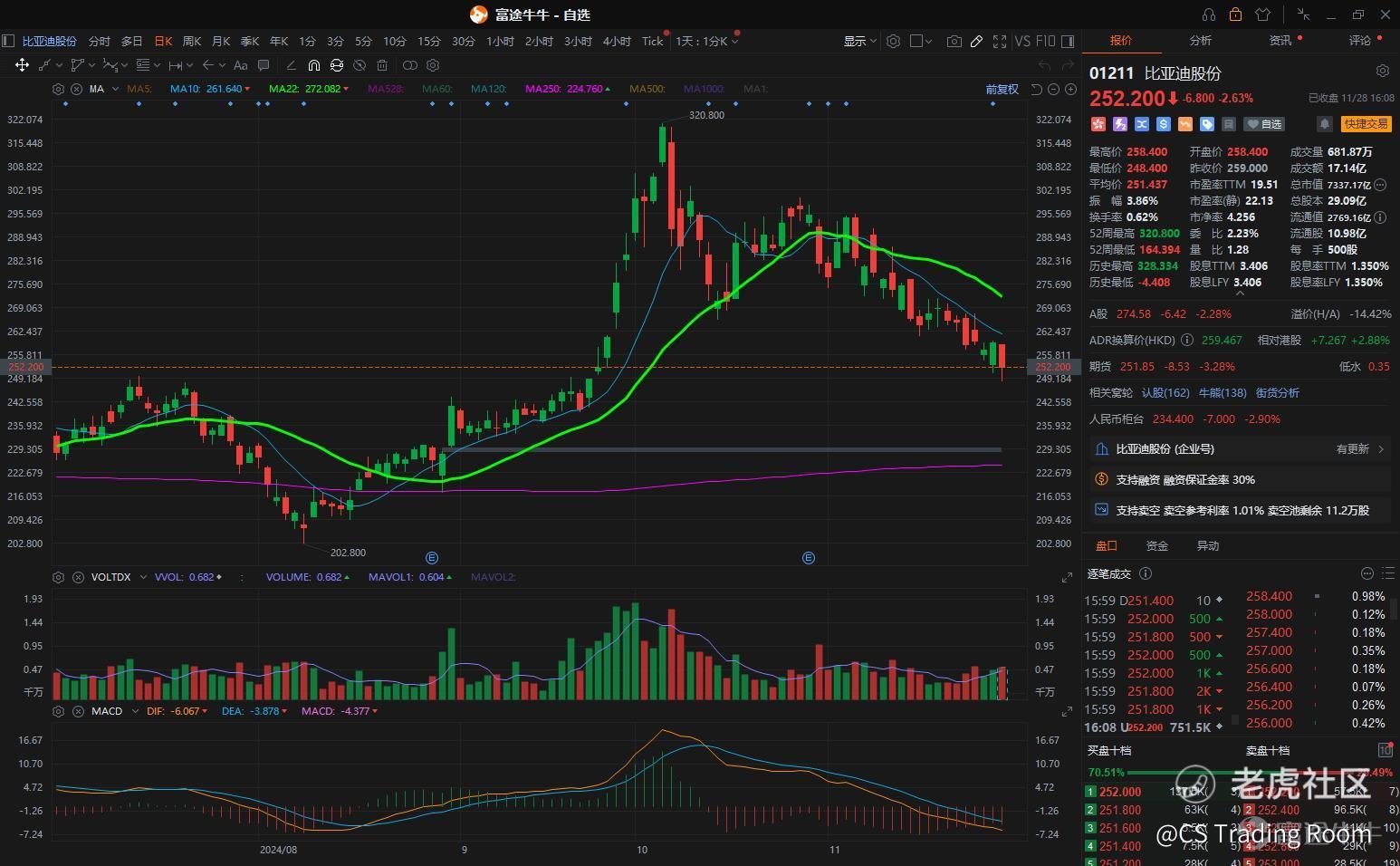Viewport: 1400px width, 866px height.
Task: Hide all drawings with the eye-slash icon
Action: click(x=360, y=65)
